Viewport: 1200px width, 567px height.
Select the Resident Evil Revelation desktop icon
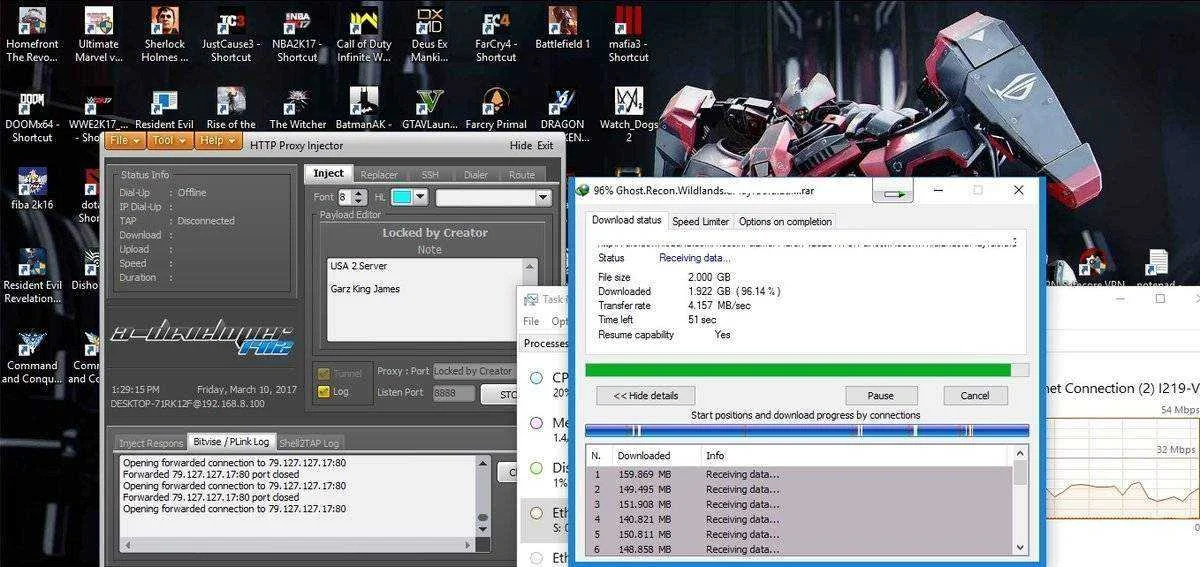coord(32,277)
